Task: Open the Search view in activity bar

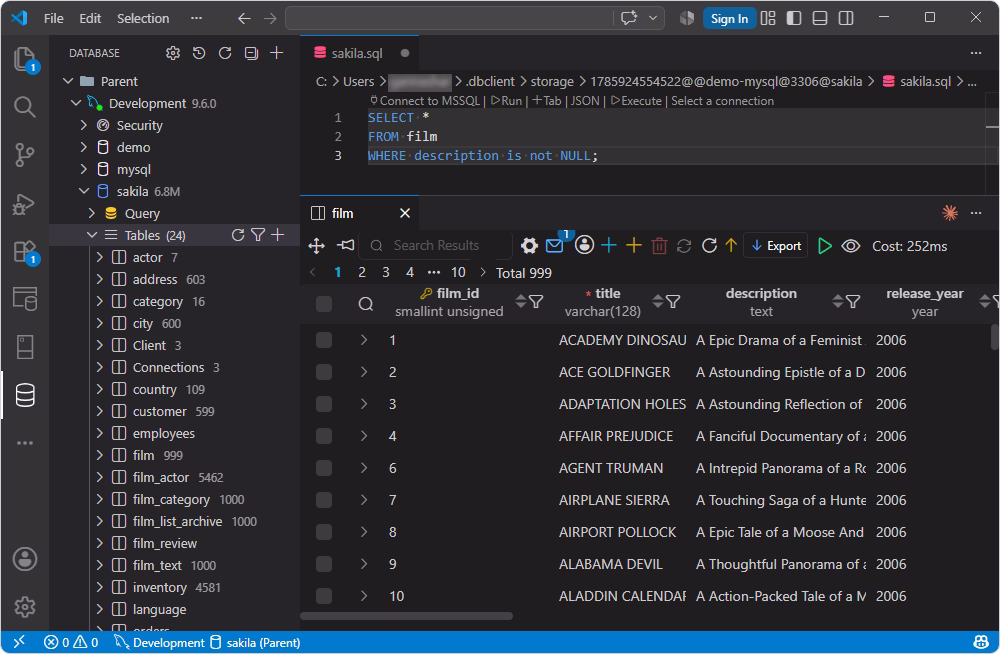Action: [24, 107]
